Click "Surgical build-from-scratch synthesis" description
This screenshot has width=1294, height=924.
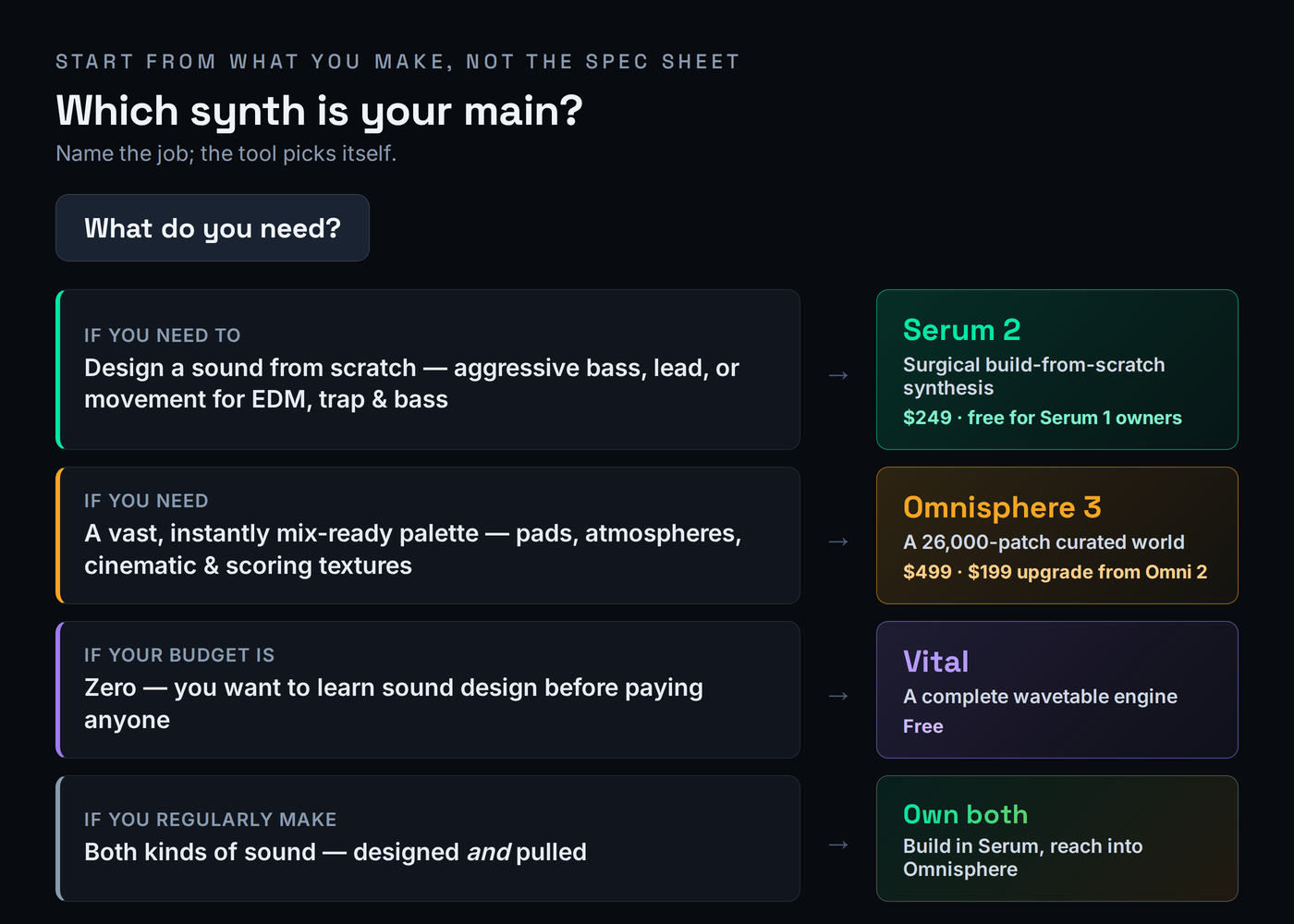click(x=1033, y=376)
